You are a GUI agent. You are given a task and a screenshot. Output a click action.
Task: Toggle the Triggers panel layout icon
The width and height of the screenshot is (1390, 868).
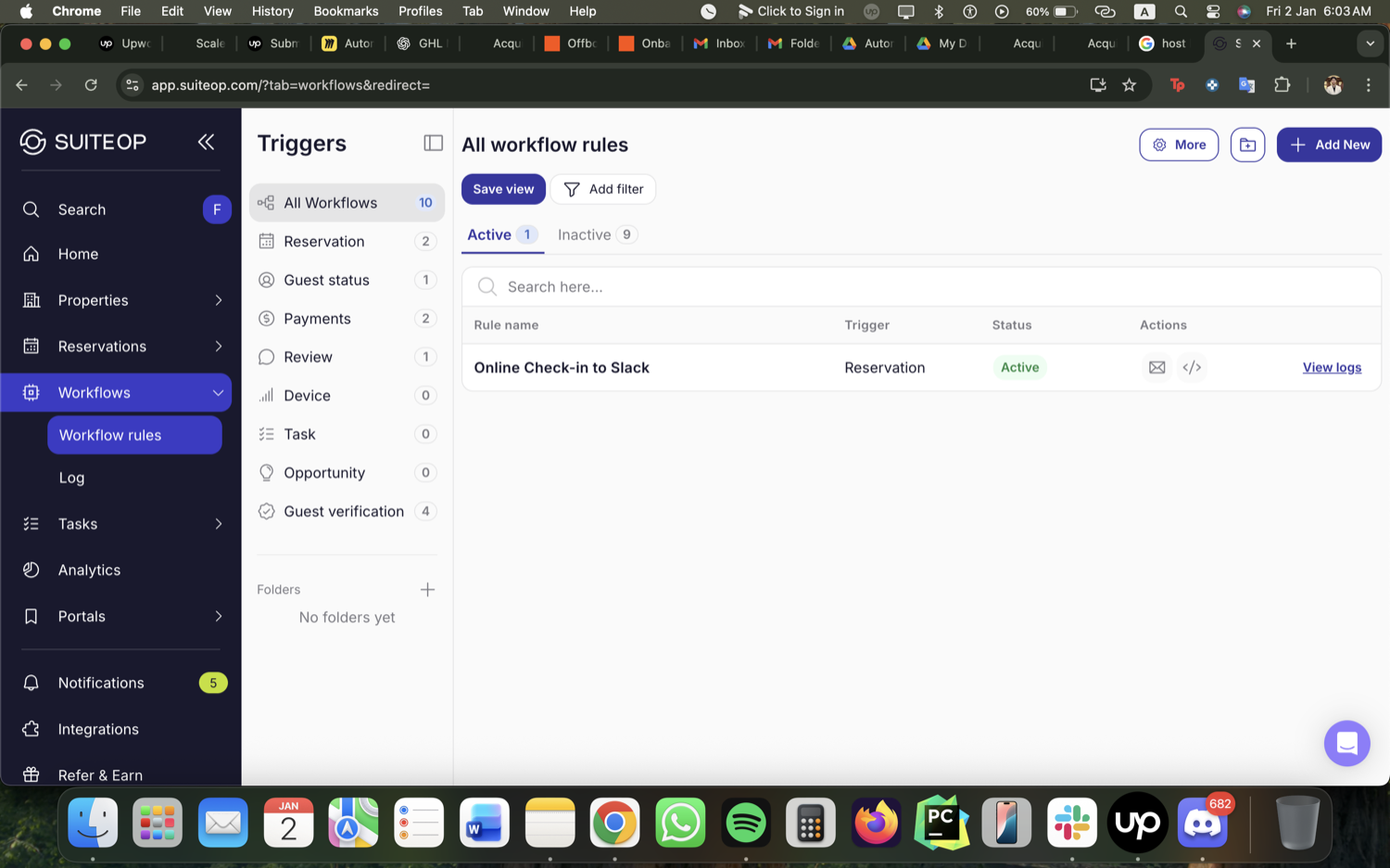click(x=433, y=143)
